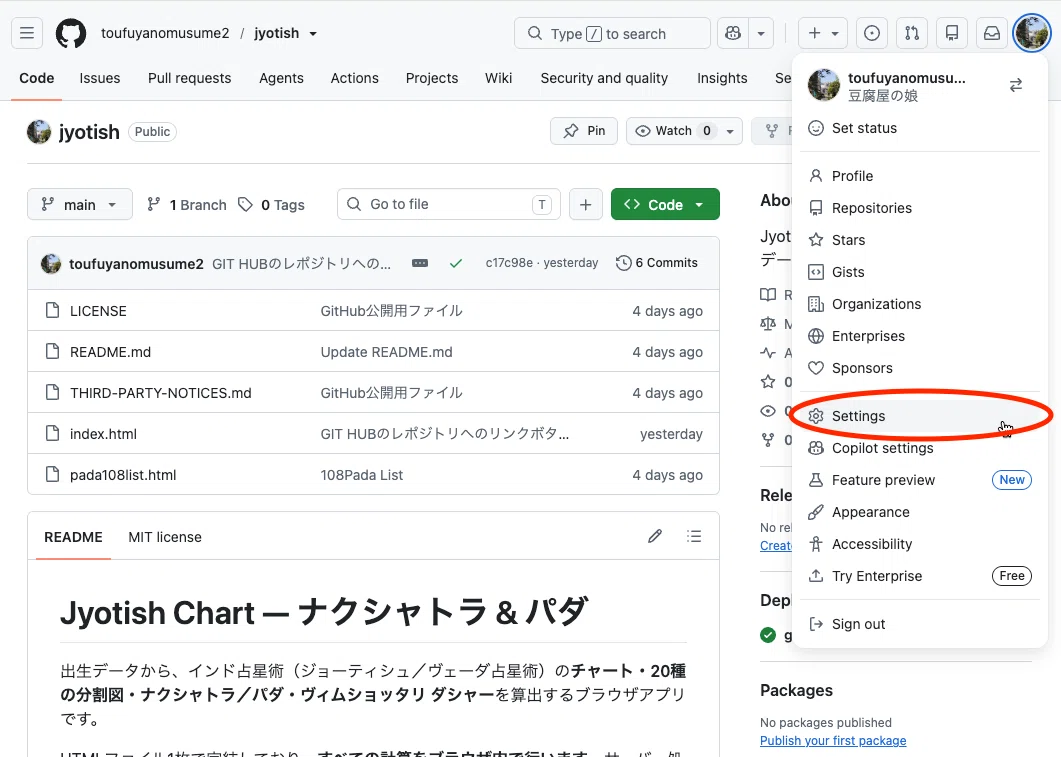Image resolution: width=1061 pixels, height=757 pixels.
Task: Open the Pull requests icon in header
Action: tap(912, 33)
